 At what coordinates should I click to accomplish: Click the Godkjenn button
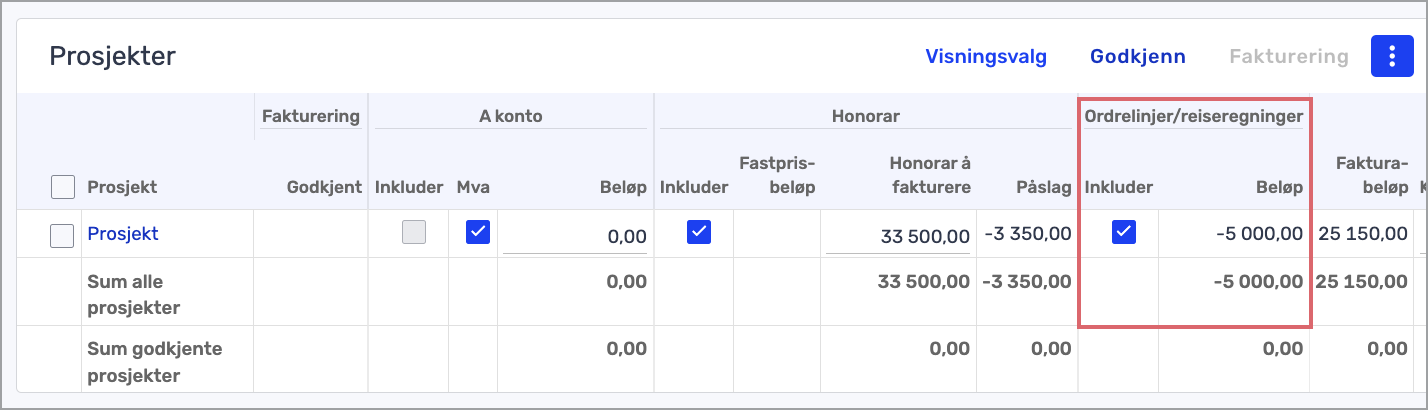coord(1138,56)
